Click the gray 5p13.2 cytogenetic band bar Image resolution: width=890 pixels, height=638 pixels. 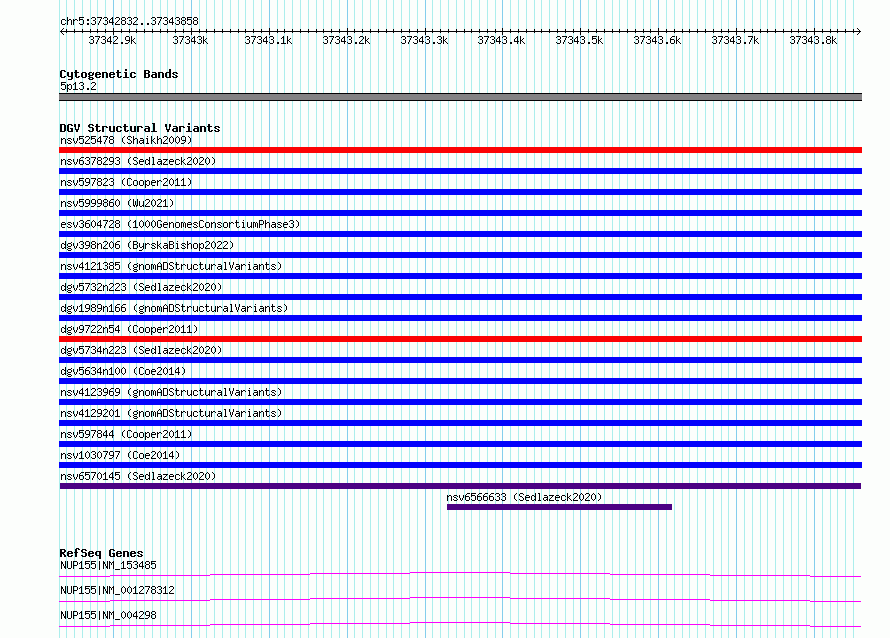(460, 97)
